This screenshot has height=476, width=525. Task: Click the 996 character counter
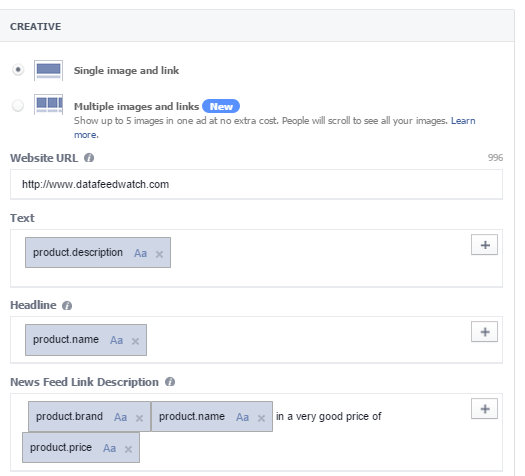coord(495,158)
